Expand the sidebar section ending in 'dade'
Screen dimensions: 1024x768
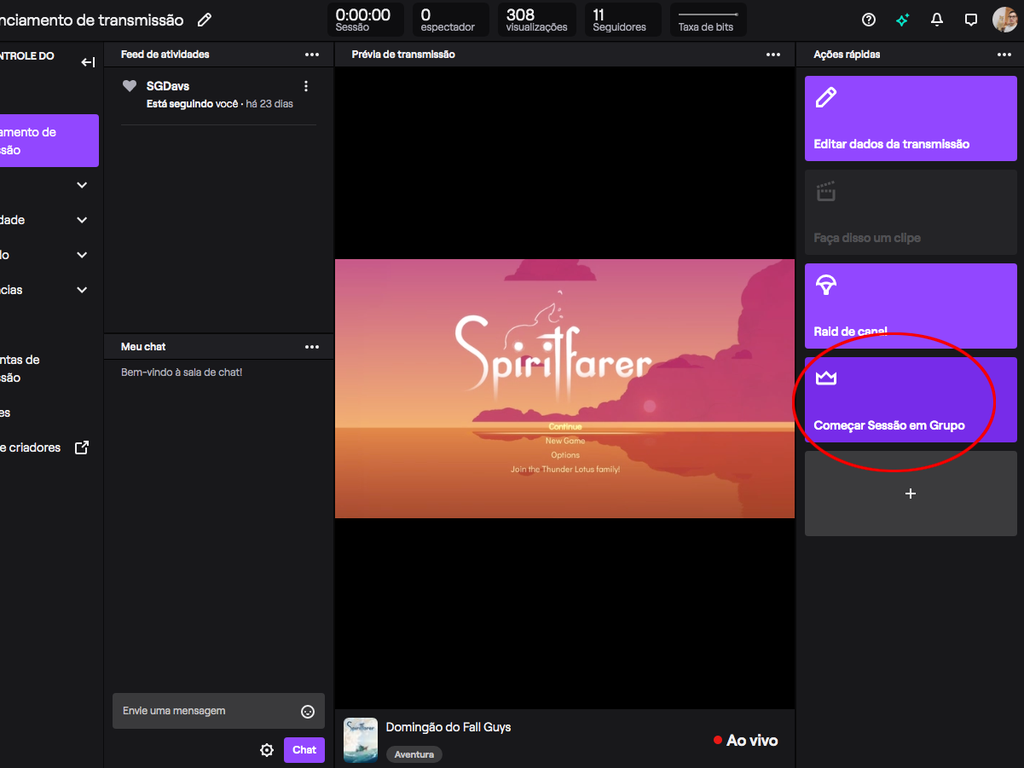click(82, 220)
